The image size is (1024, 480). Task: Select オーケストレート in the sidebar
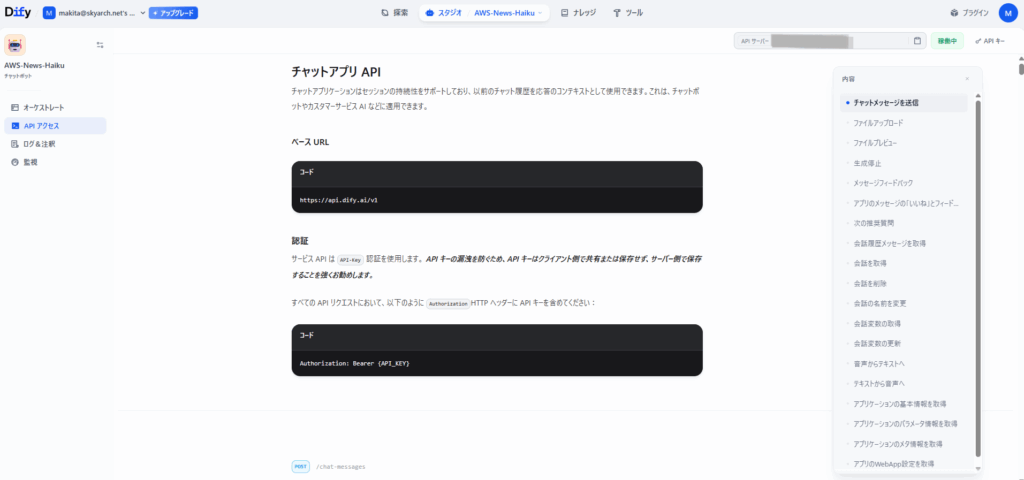point(44,107)
